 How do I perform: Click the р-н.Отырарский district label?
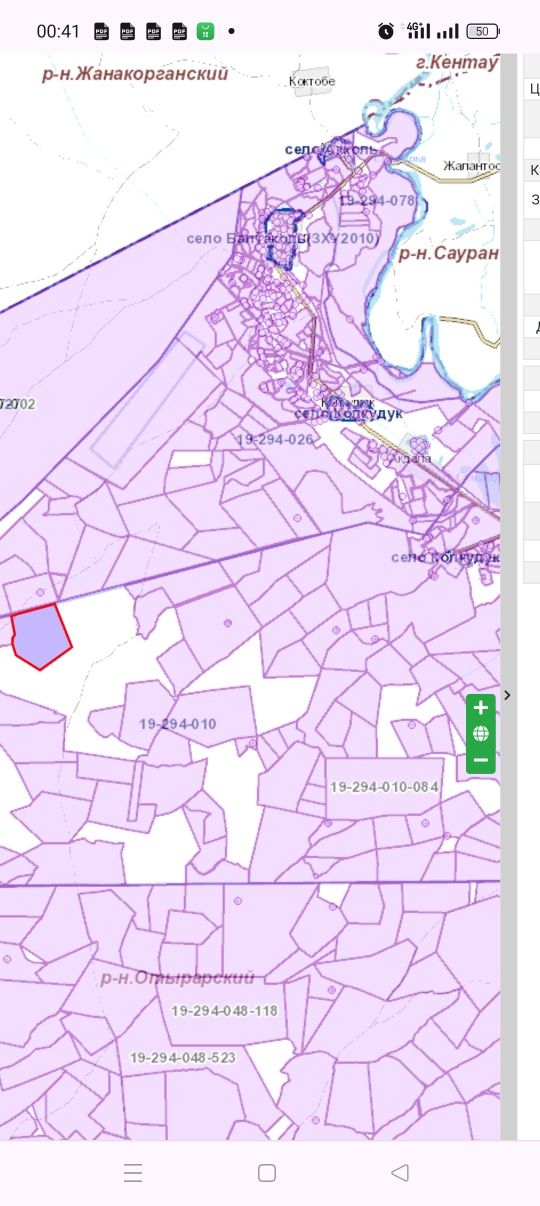(x=178, y=978)
